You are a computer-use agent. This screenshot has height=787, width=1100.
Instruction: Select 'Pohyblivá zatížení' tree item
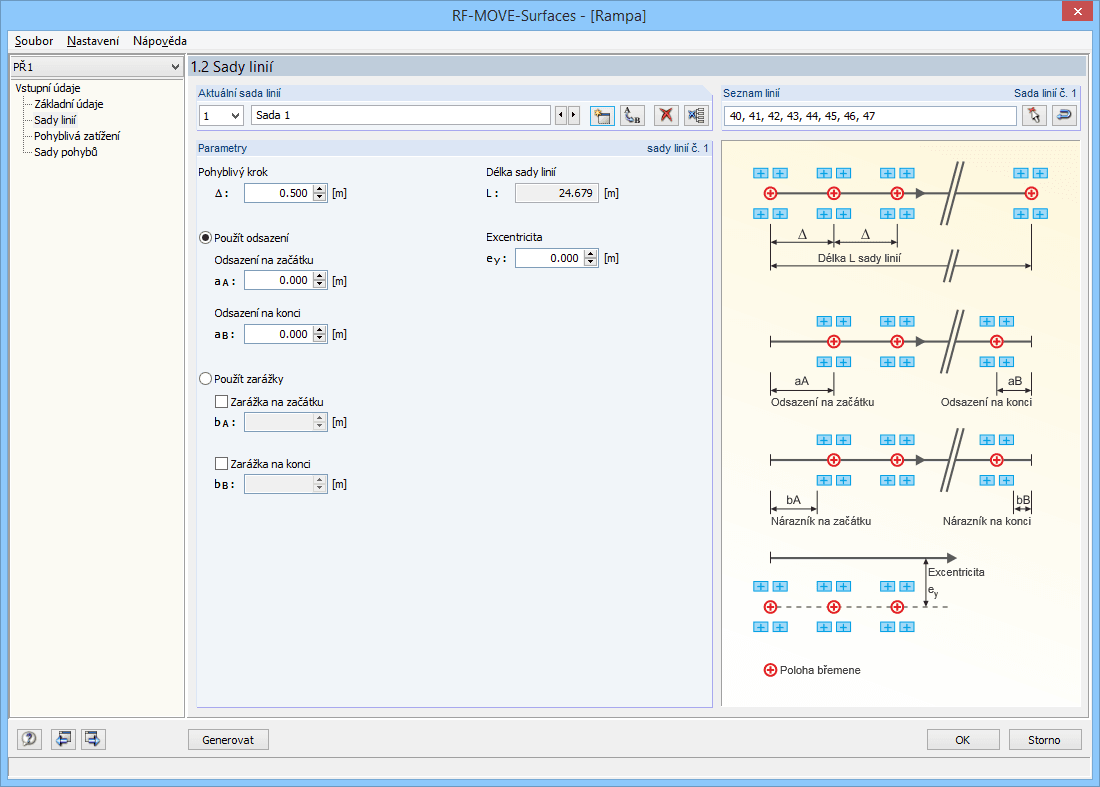76,136
